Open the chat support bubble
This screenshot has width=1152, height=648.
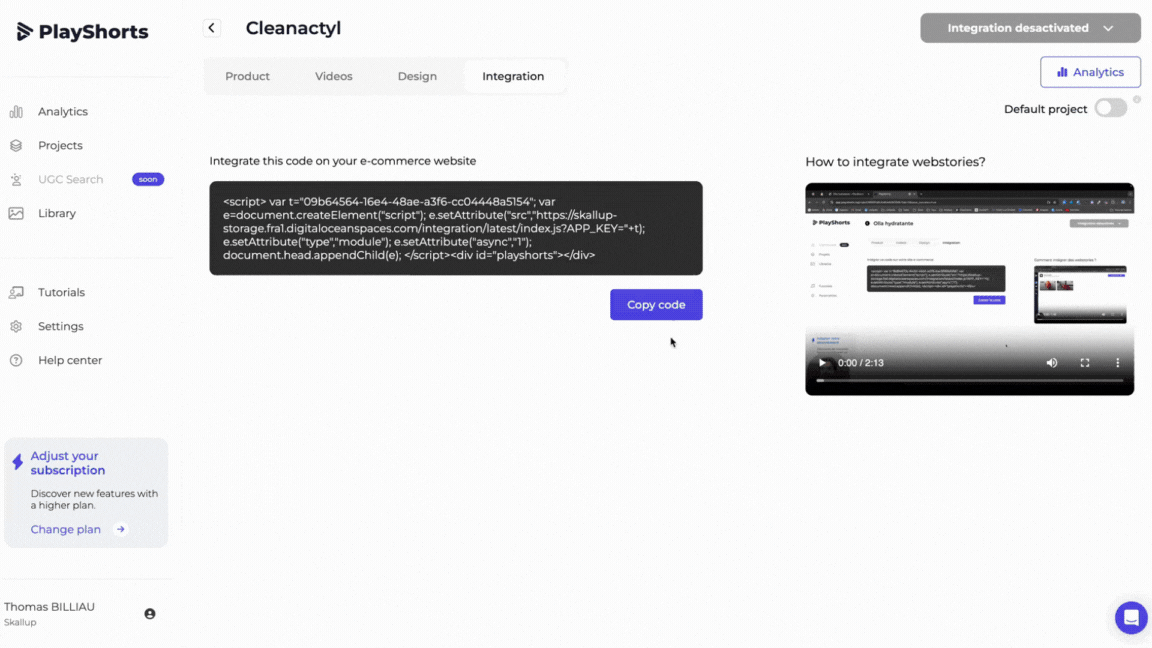point(1131,617)
